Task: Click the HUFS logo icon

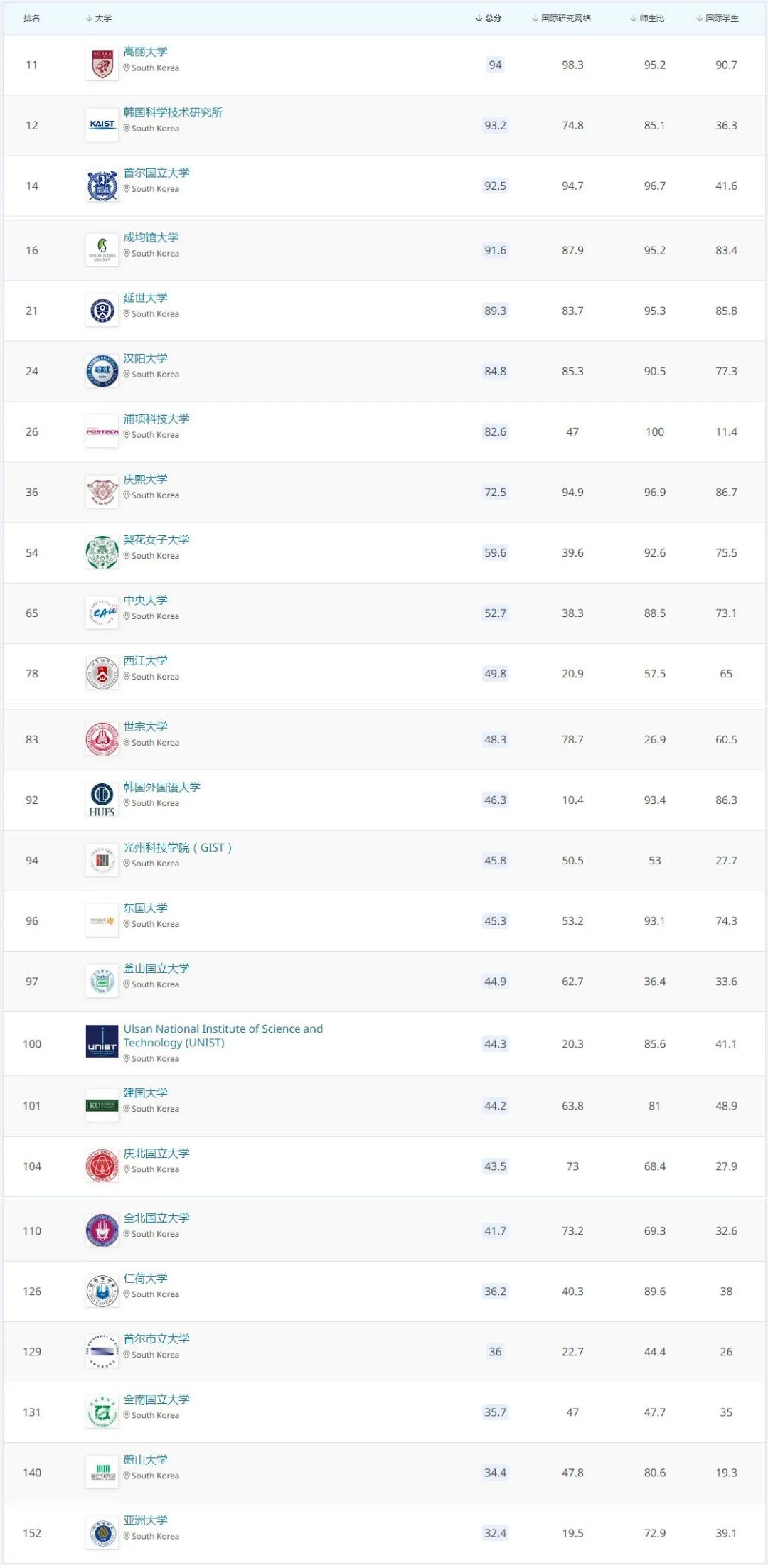Action: 102,800
